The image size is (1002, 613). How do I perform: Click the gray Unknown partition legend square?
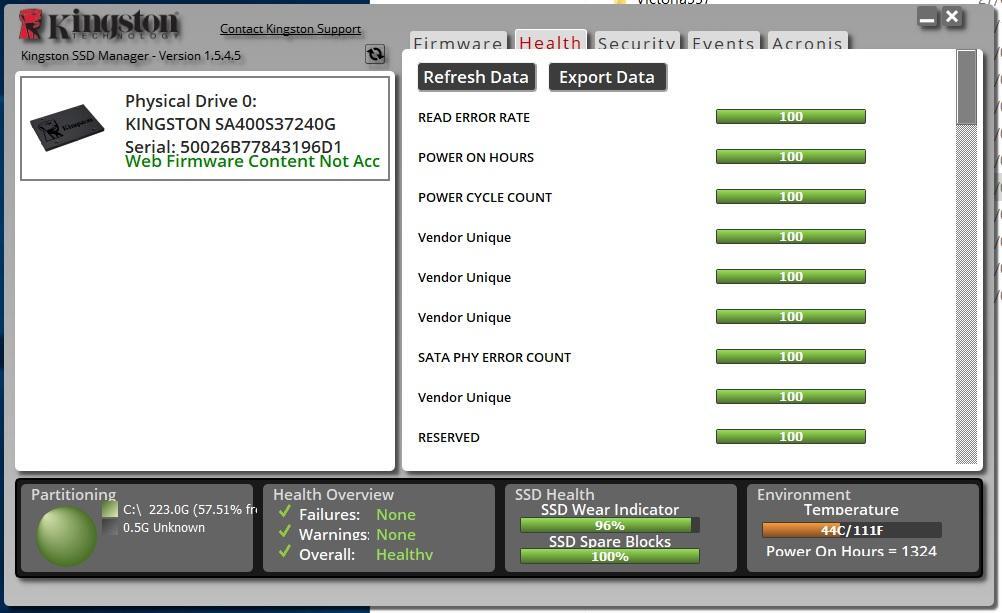[110, 527]
